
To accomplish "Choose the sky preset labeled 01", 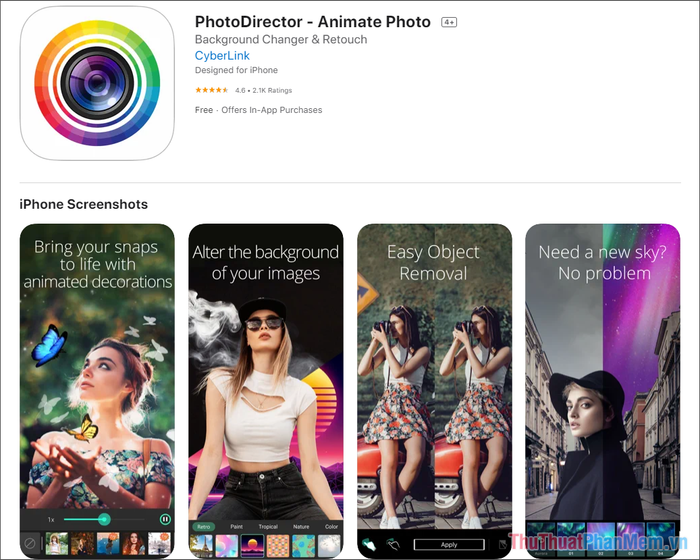I will (571, 539).
